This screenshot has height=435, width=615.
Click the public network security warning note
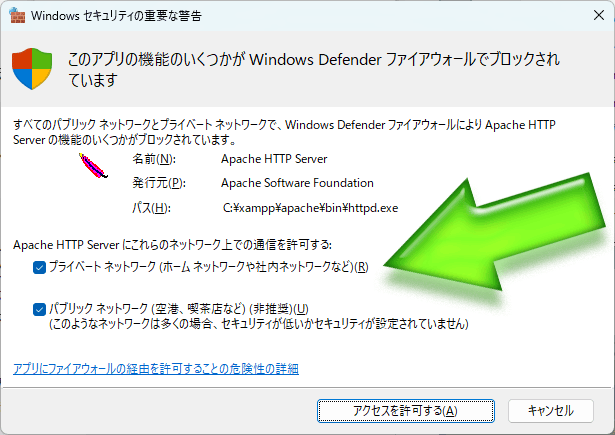pos(258,324)
